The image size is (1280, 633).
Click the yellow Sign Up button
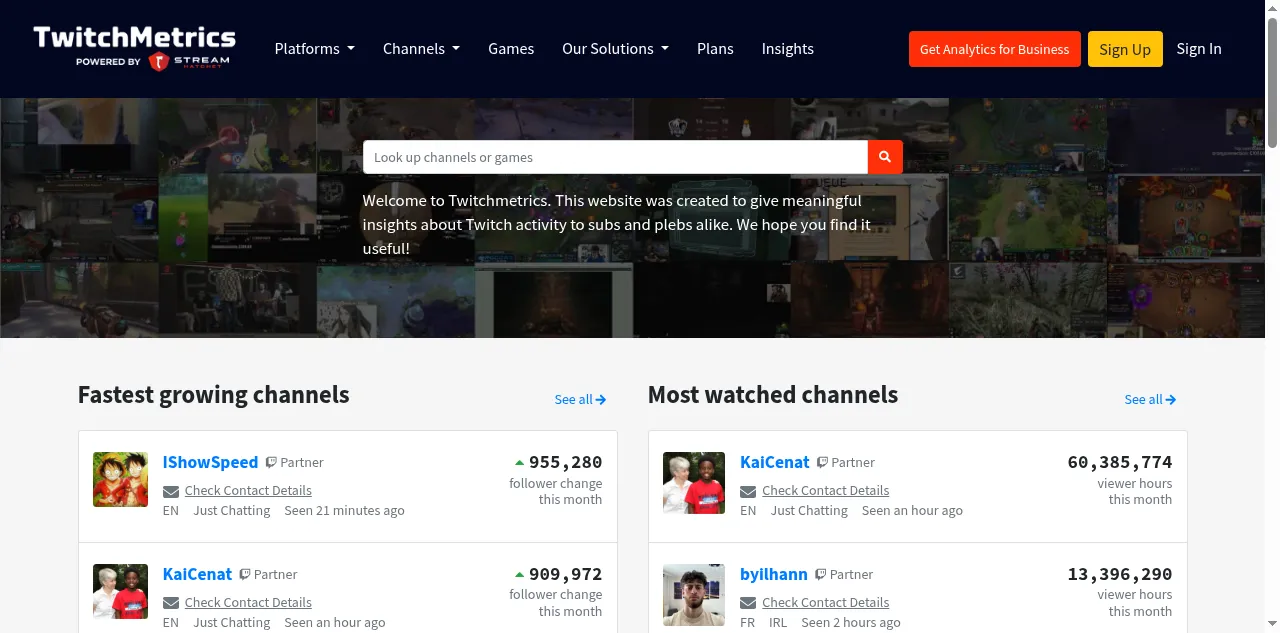[x=1125, y=49]
